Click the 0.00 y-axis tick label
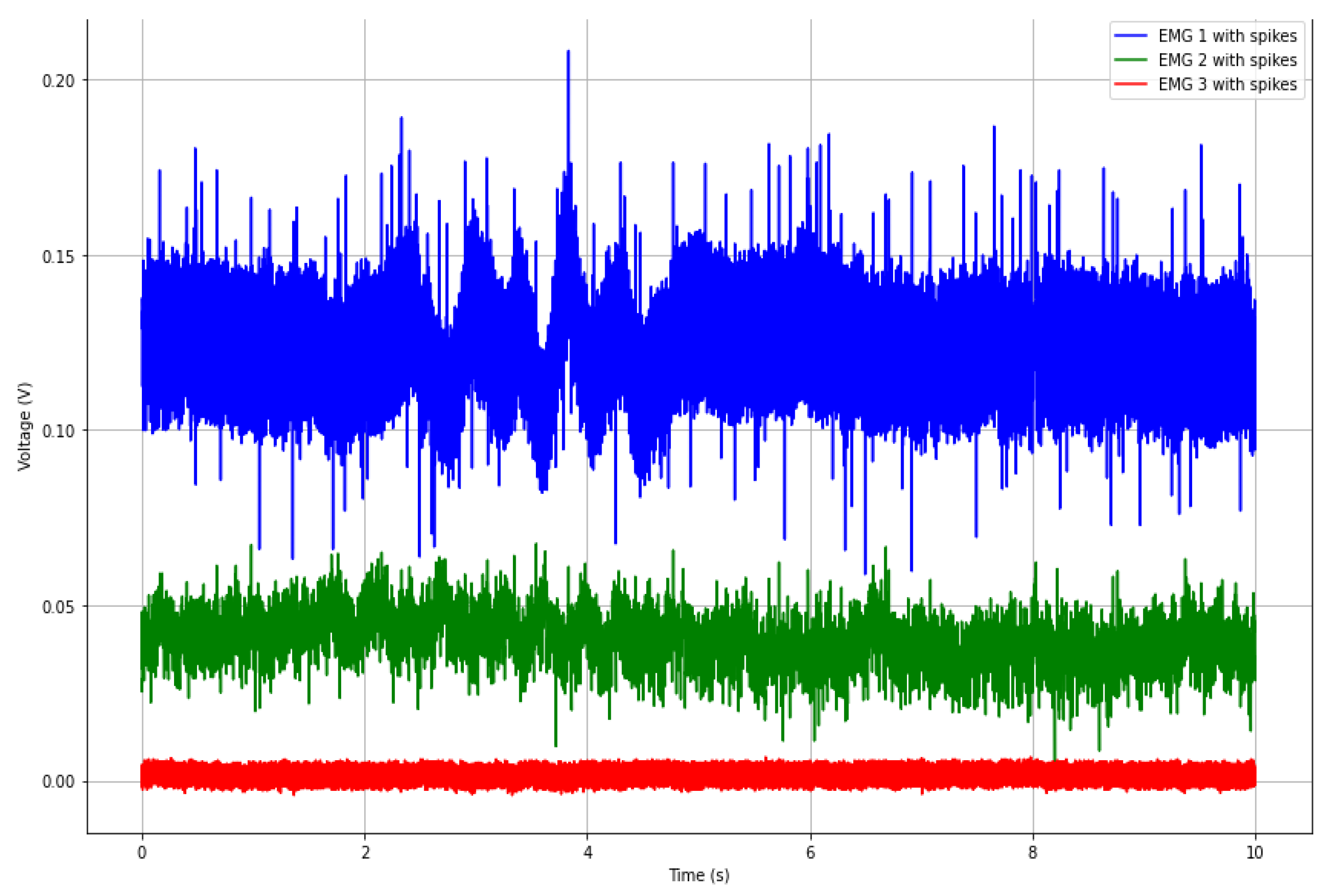Viewport: 1334px width, 896px height. click(58, 782)
